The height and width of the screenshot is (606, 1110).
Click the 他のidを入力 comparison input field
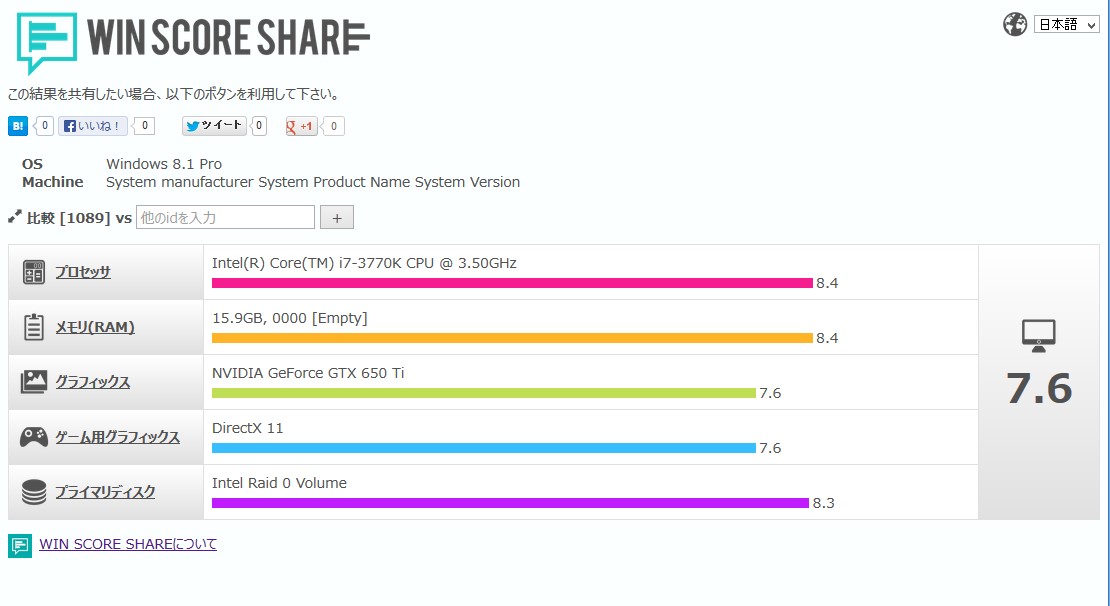click(225, 217)
